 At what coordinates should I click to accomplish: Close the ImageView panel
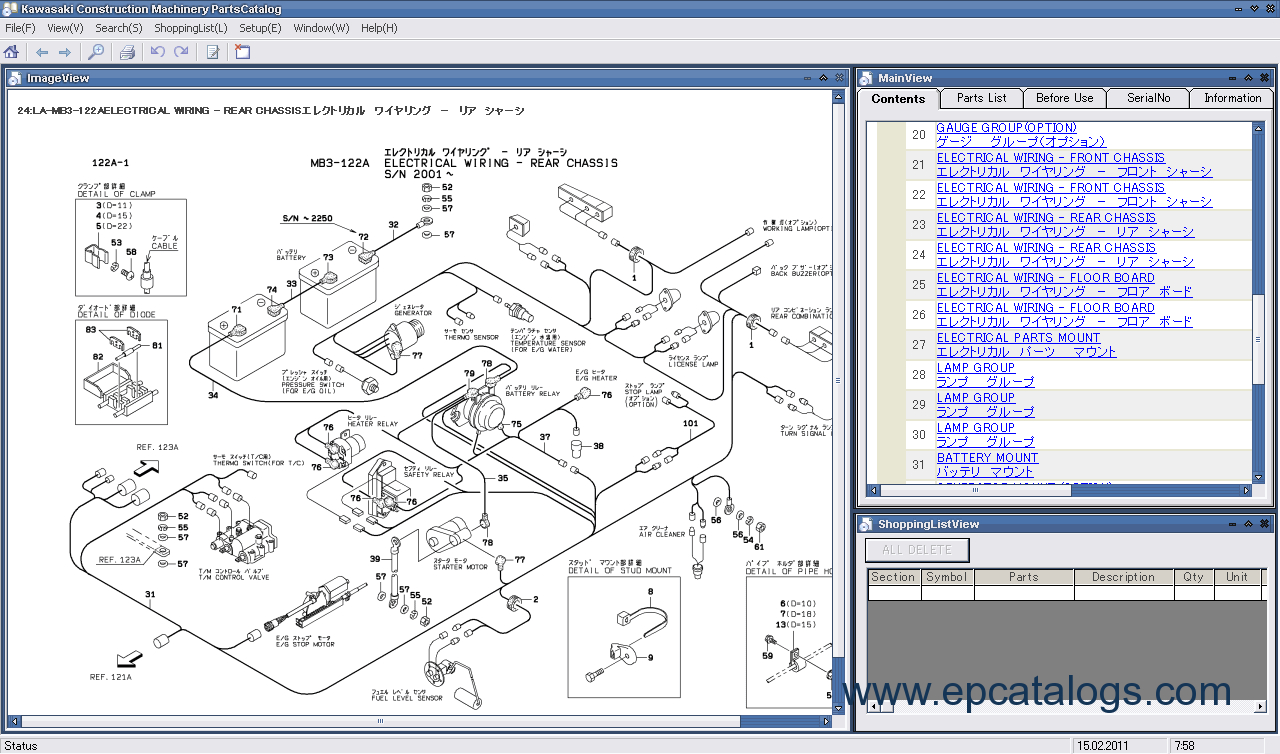pos(839,78)
